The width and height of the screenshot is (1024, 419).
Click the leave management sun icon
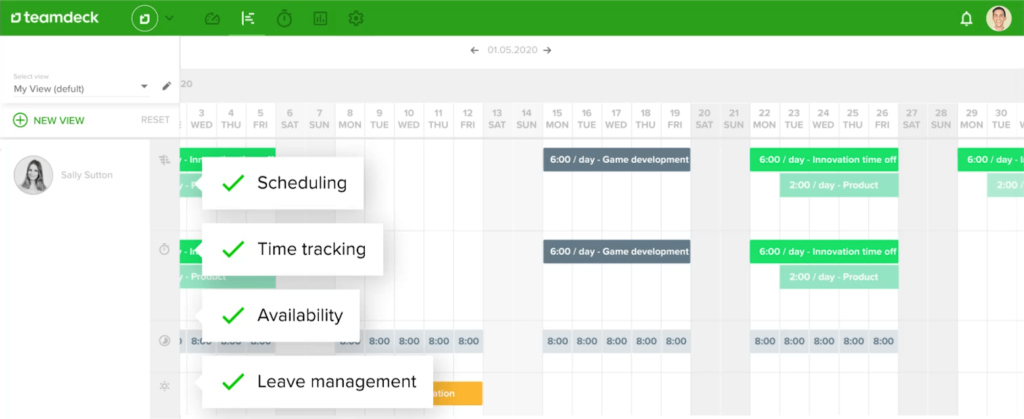165,385
